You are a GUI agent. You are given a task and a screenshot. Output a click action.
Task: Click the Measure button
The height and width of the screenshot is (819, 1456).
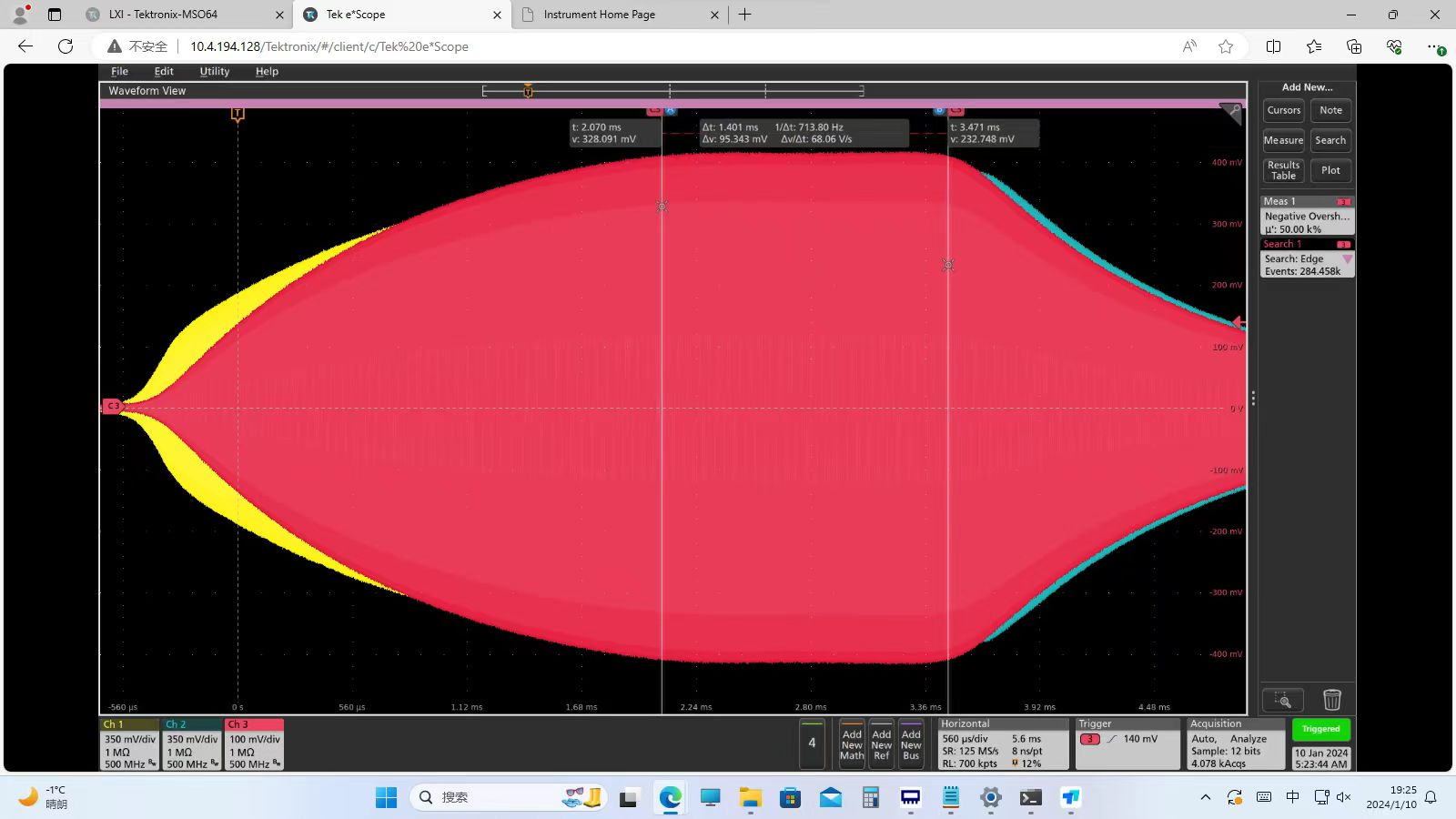pos(1283,140)
